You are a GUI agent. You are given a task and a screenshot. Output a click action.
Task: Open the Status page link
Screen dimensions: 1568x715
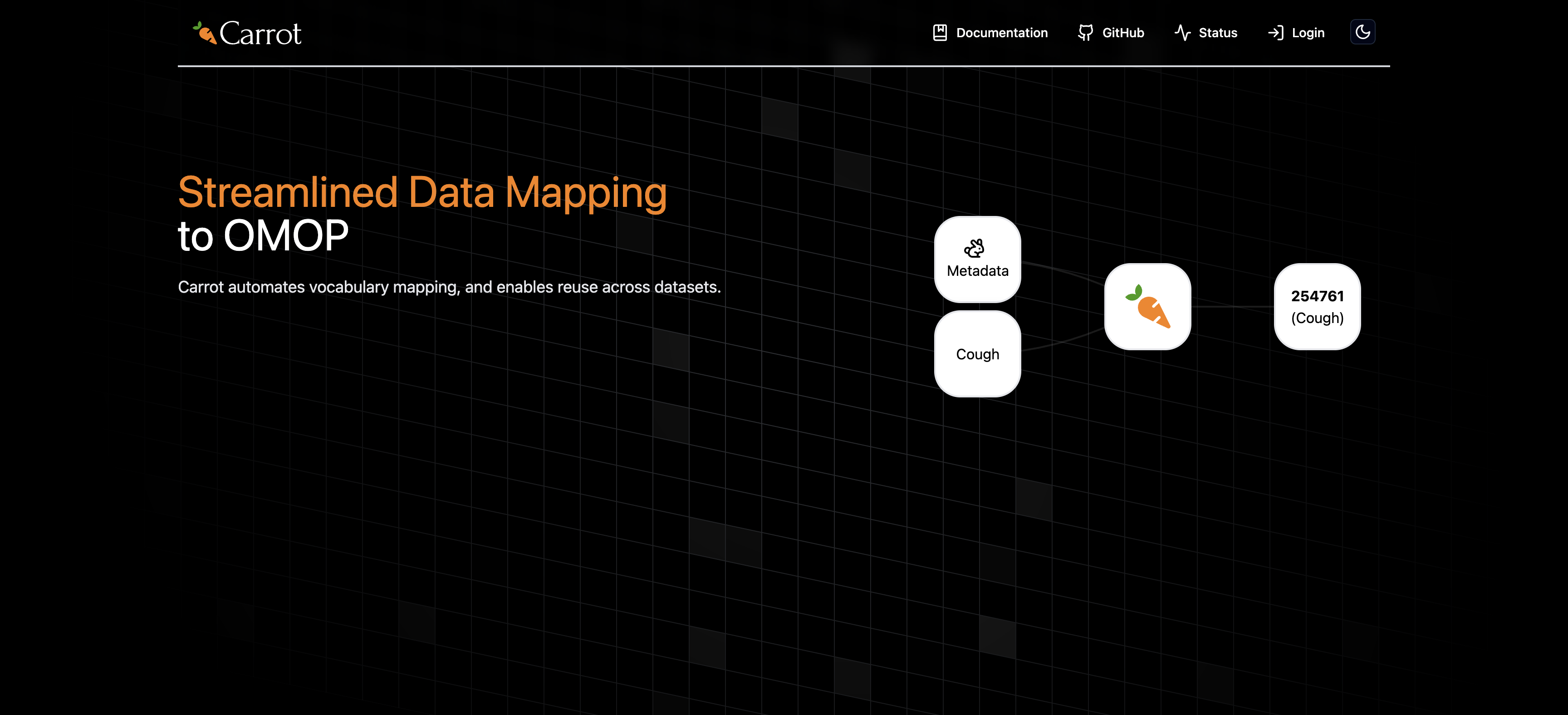[1217, 33]
